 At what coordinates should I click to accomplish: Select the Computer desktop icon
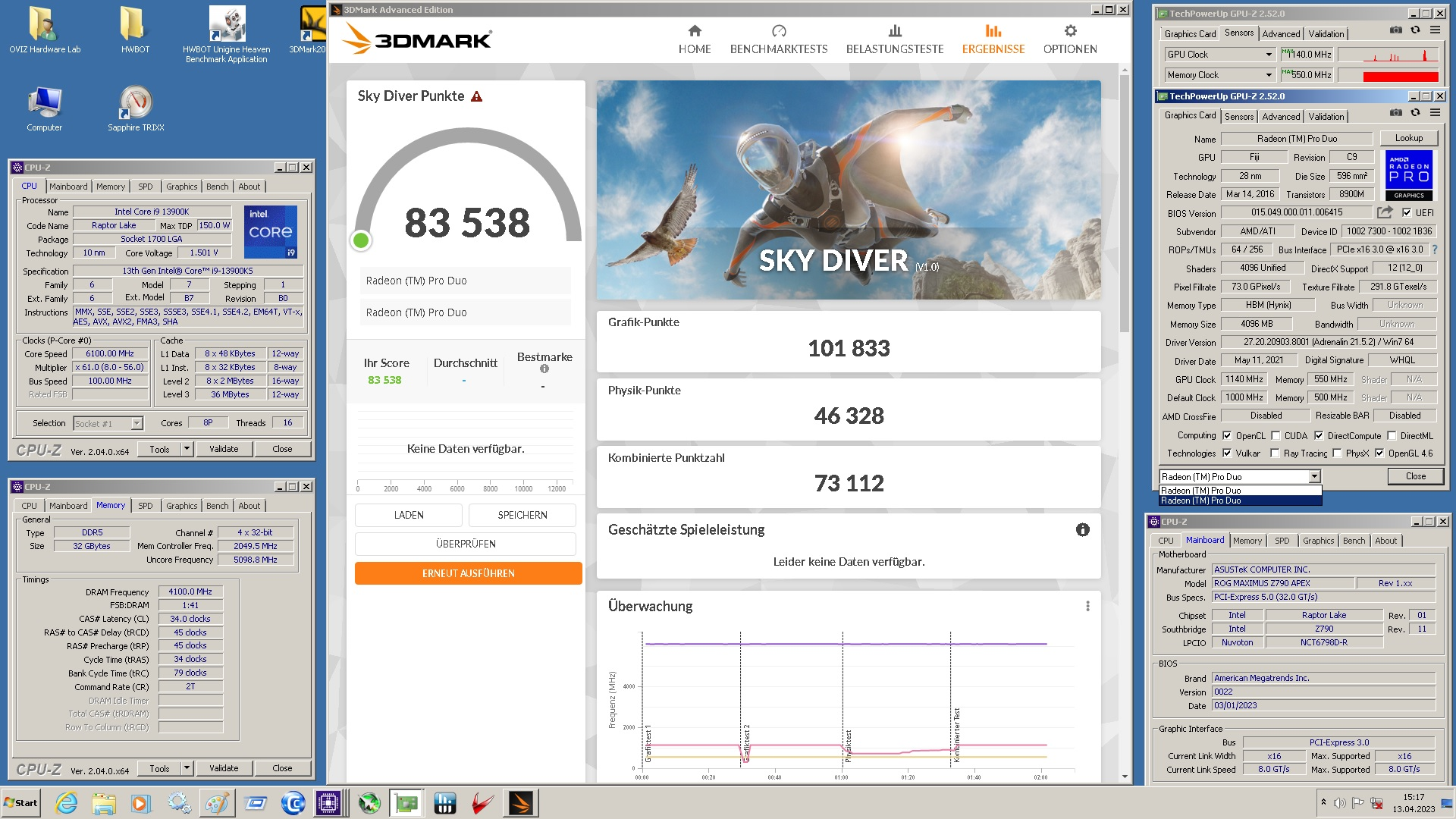coord(45,109)
